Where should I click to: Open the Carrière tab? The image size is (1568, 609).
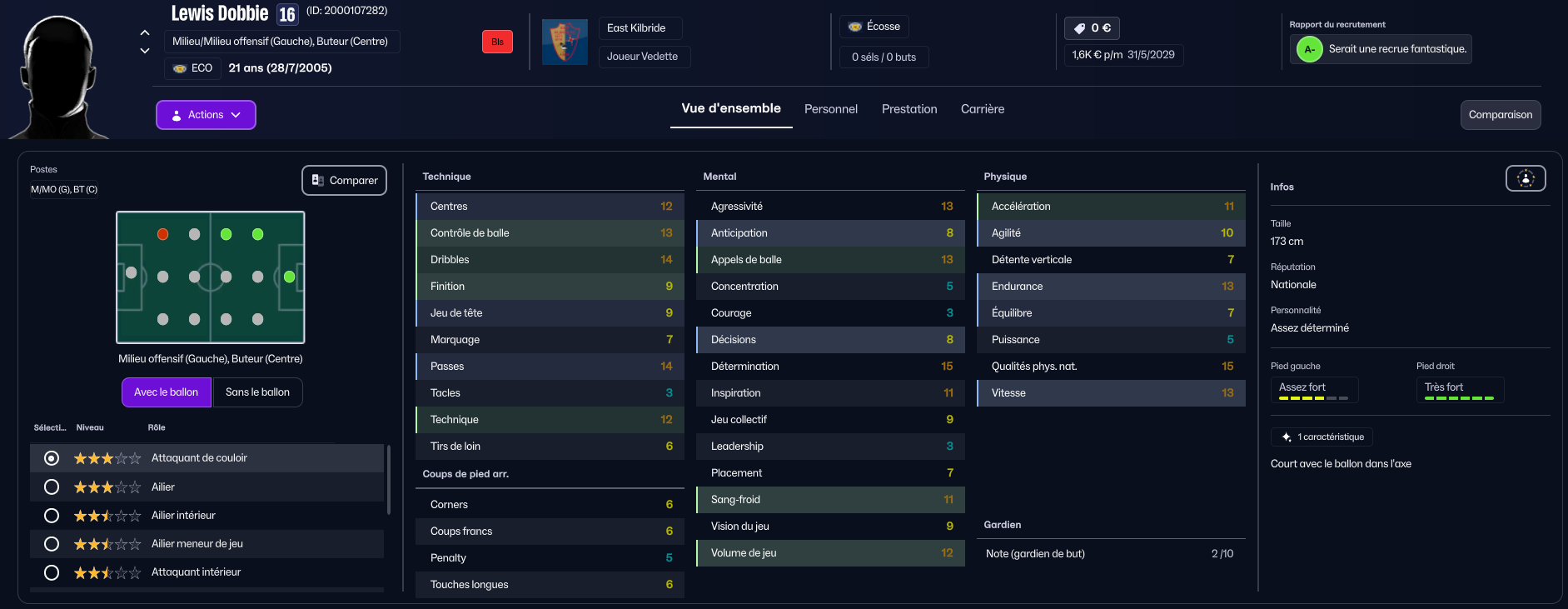(982, 109)
